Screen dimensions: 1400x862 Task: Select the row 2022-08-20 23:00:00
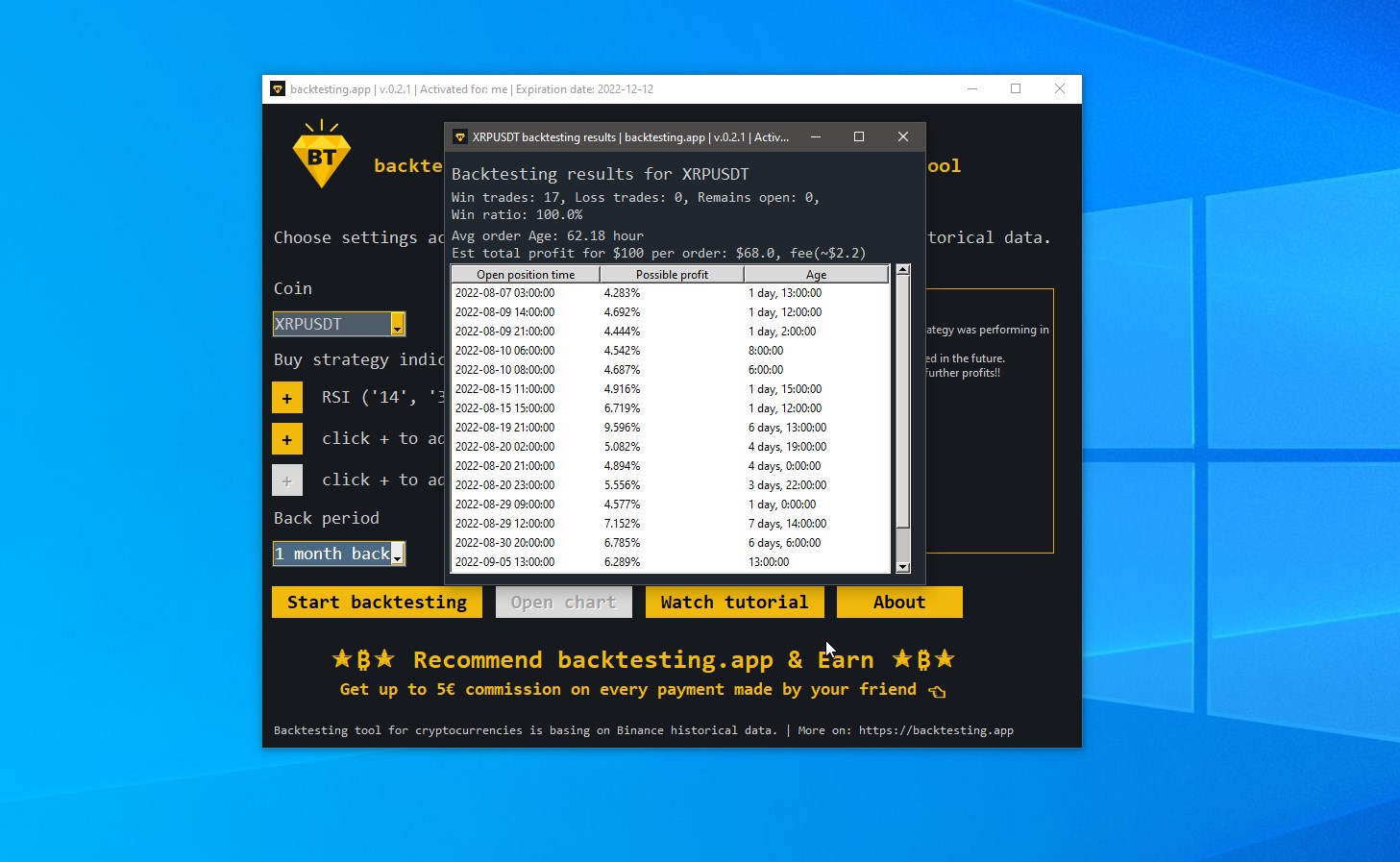tap(671, 485)
